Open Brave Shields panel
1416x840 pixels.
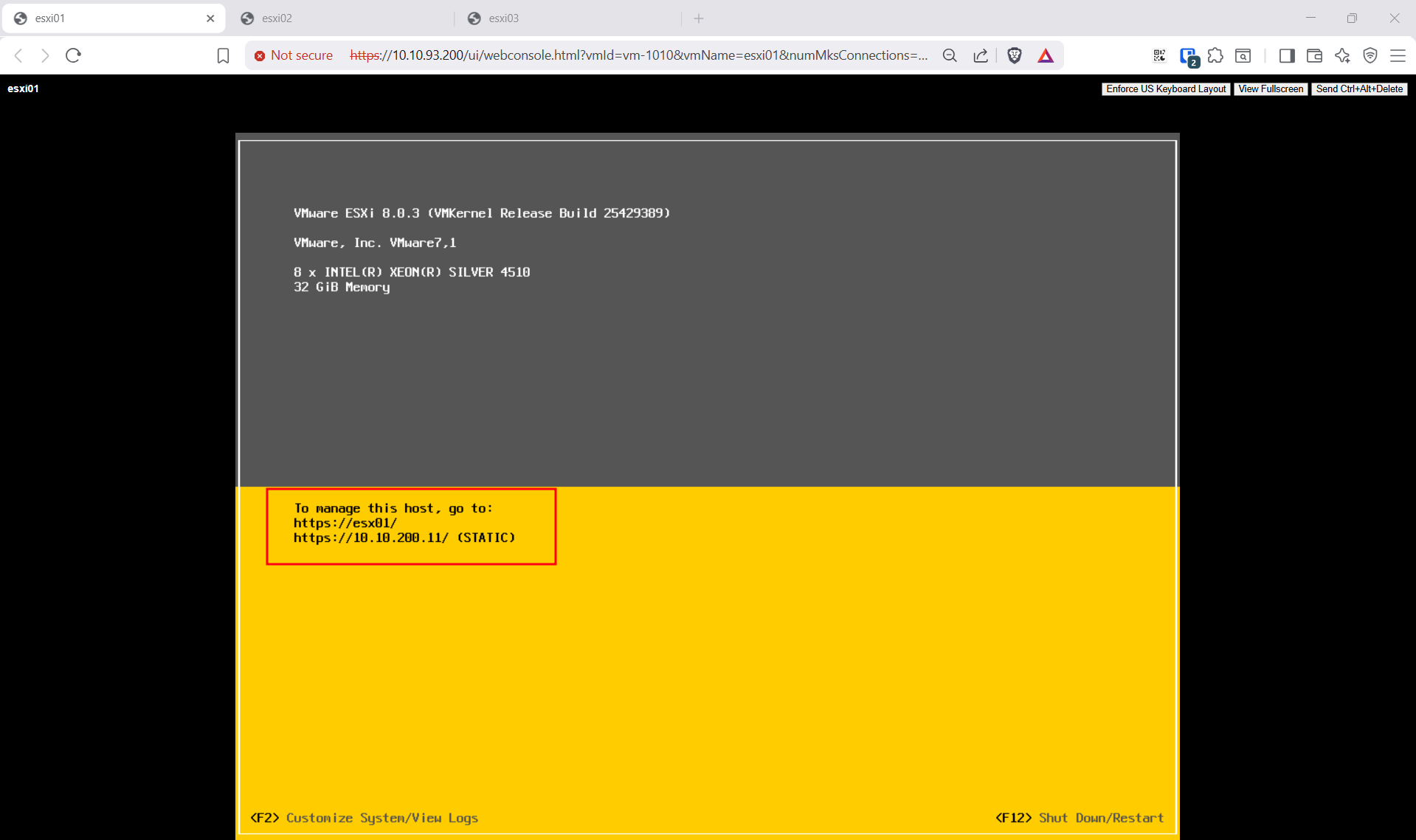tap(1015, 55)
